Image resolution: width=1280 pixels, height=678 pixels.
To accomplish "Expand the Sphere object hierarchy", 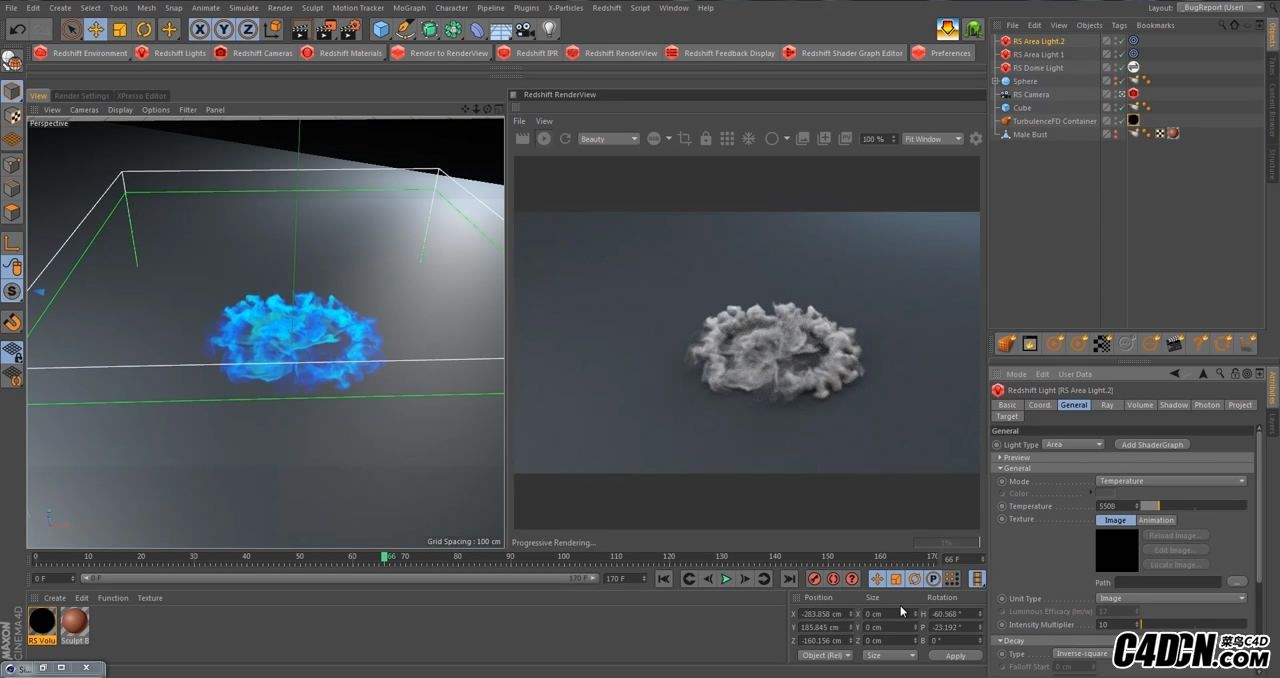I will (996, 81).
